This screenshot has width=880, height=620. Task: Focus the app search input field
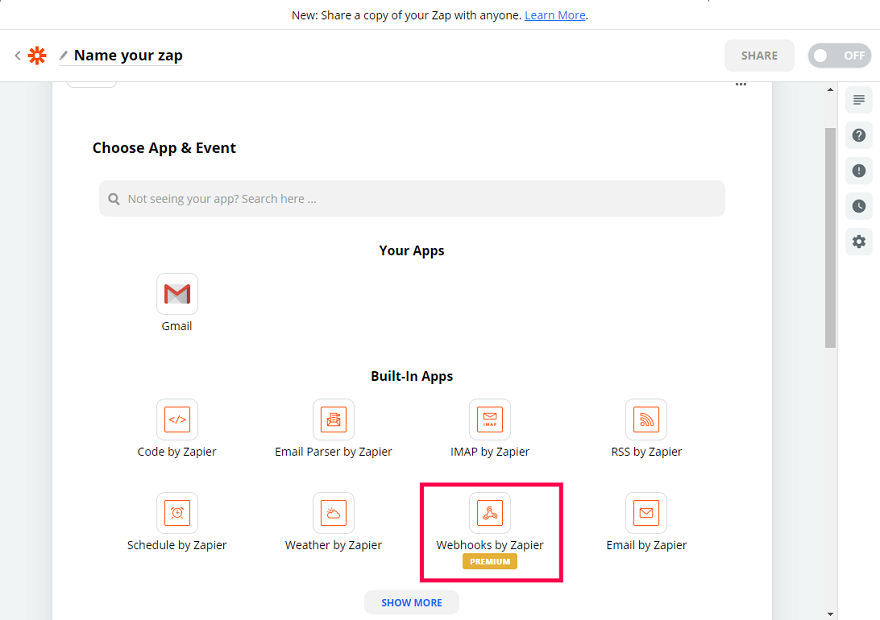[412, 199]
